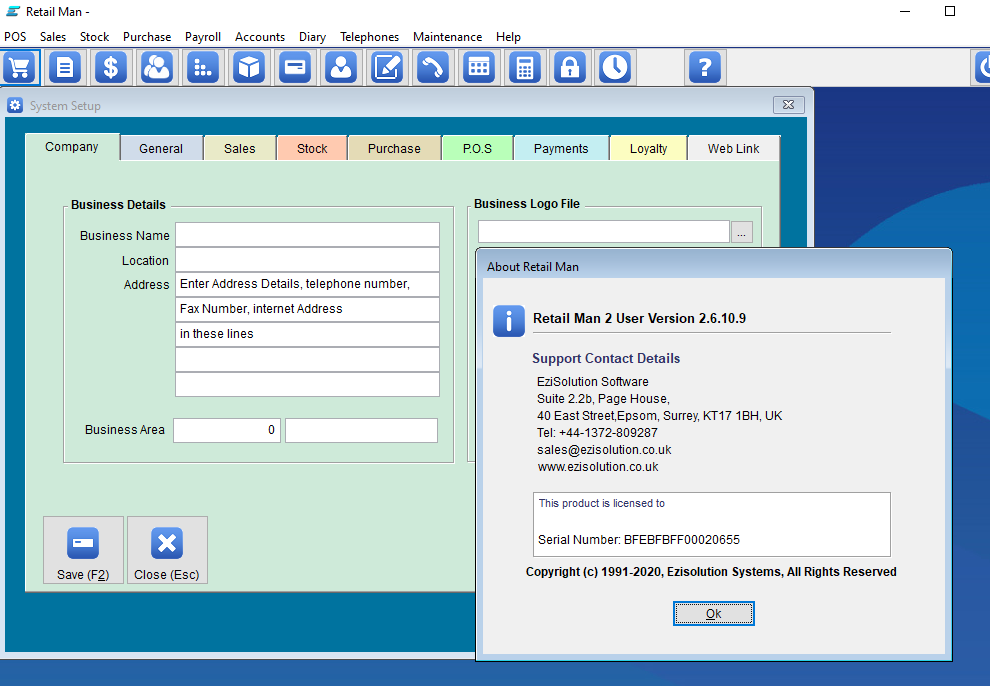Open the Diary menu
Screen dimensions: 990x686
[x=313, y=37]
